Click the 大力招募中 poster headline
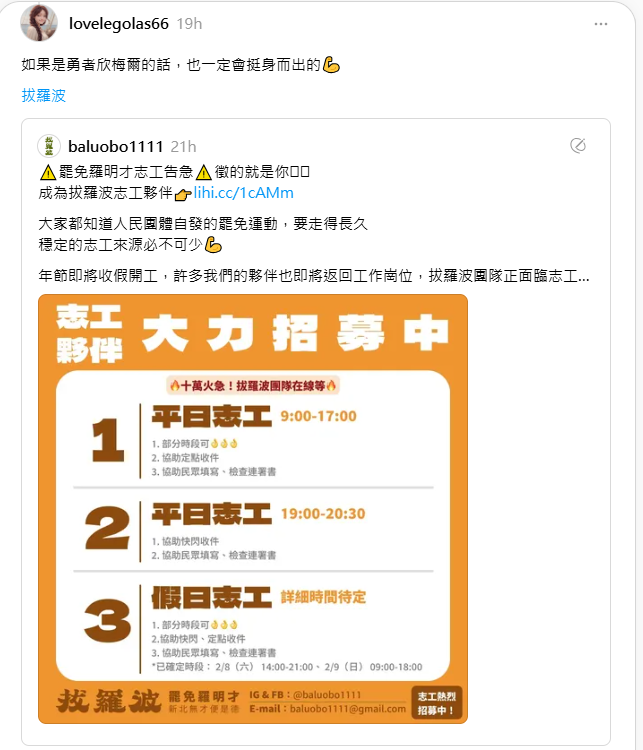The width and height of the screenshot is (643, 750). (x=295, y=332)
